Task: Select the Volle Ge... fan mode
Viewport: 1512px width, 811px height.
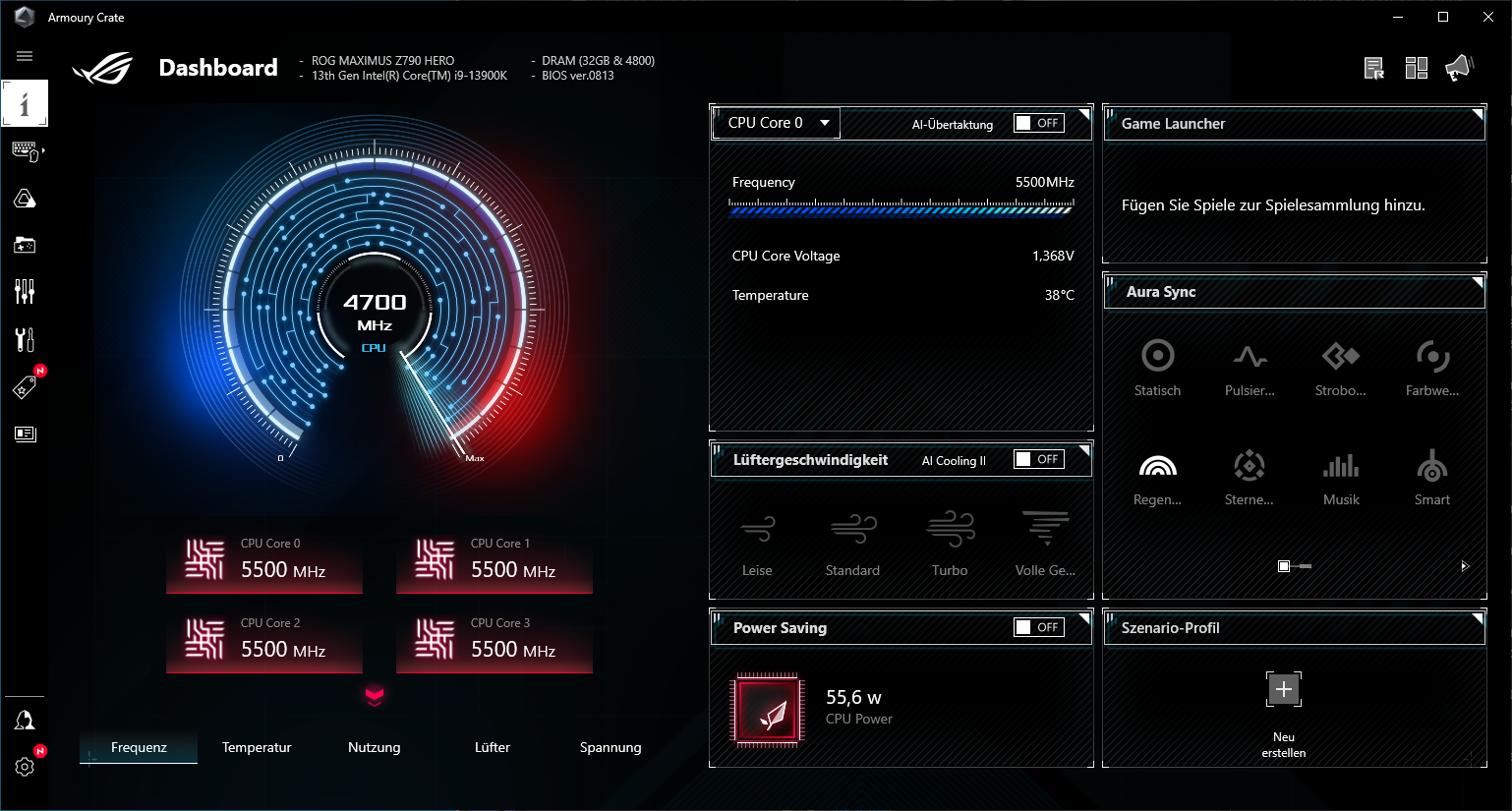Action: (x=1045, y=544)
